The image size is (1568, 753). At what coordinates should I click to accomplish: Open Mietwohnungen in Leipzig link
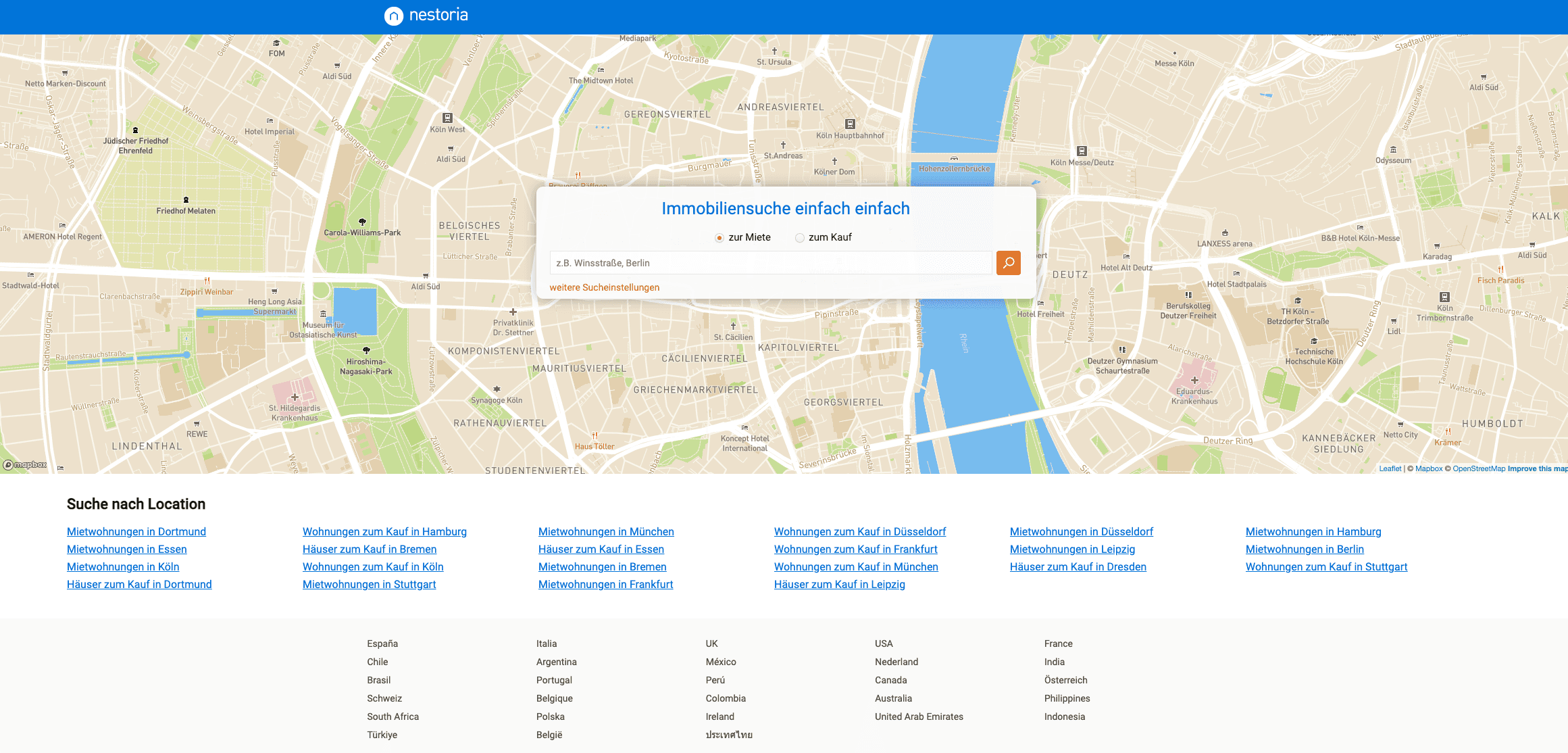[1072, 550]
